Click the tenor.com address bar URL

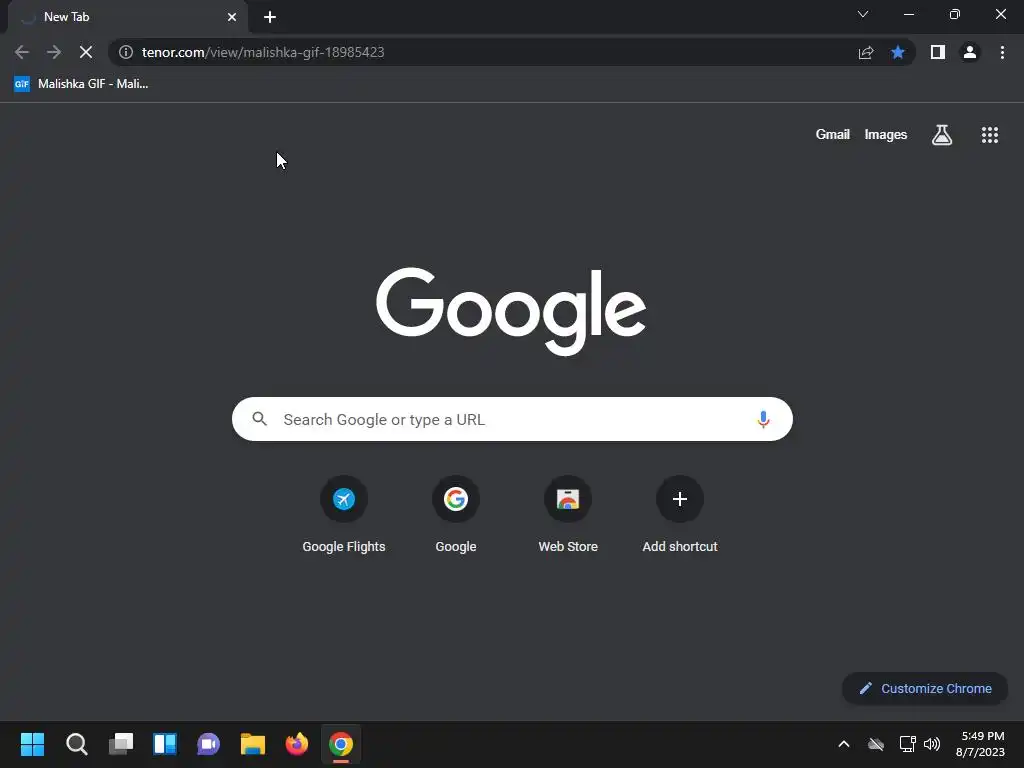[x=263, y=52]
